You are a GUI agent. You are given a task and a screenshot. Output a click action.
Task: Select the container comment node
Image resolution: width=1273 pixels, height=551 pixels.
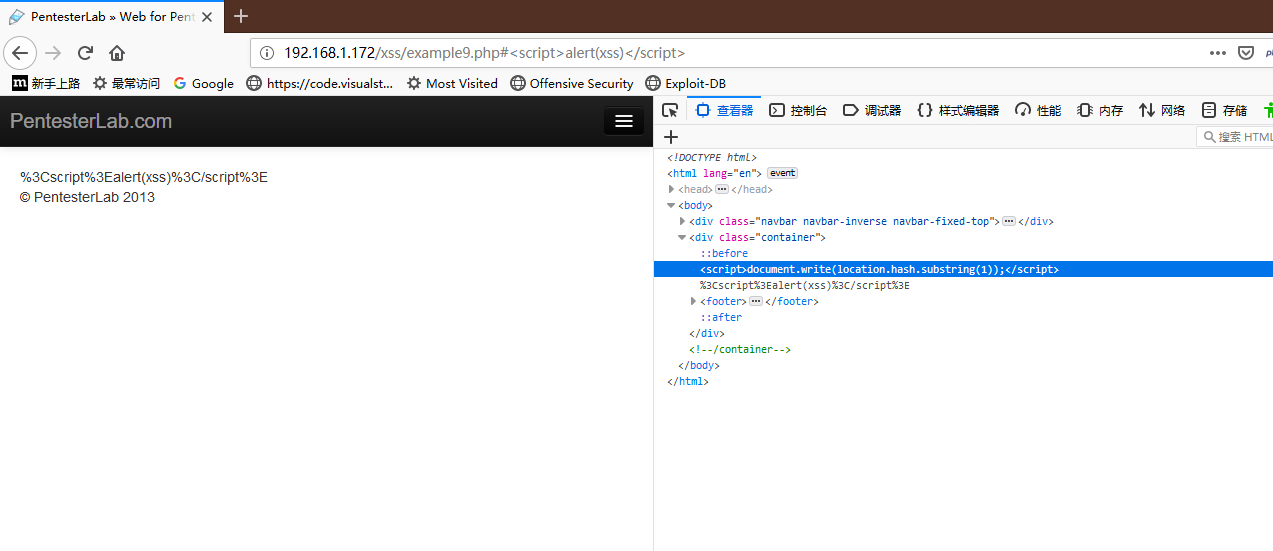pyautogui.click(x=740, y=349)
